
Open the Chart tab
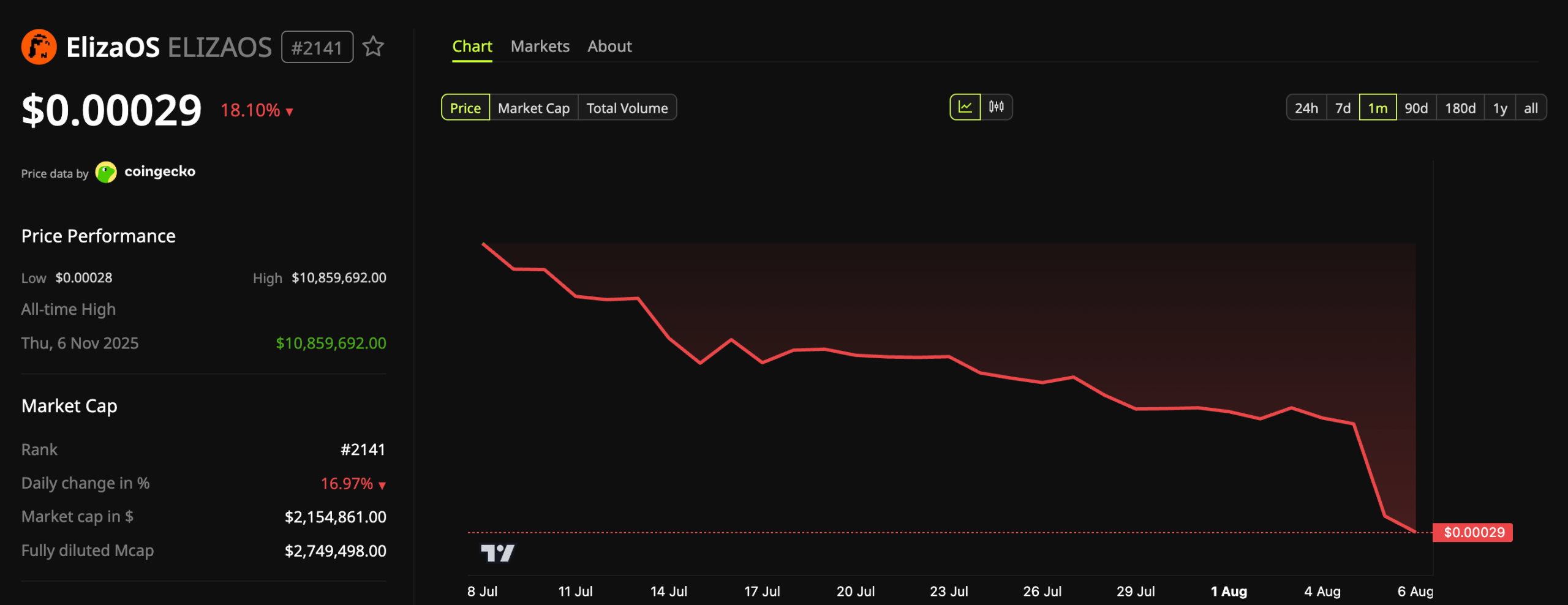point(472,47)
